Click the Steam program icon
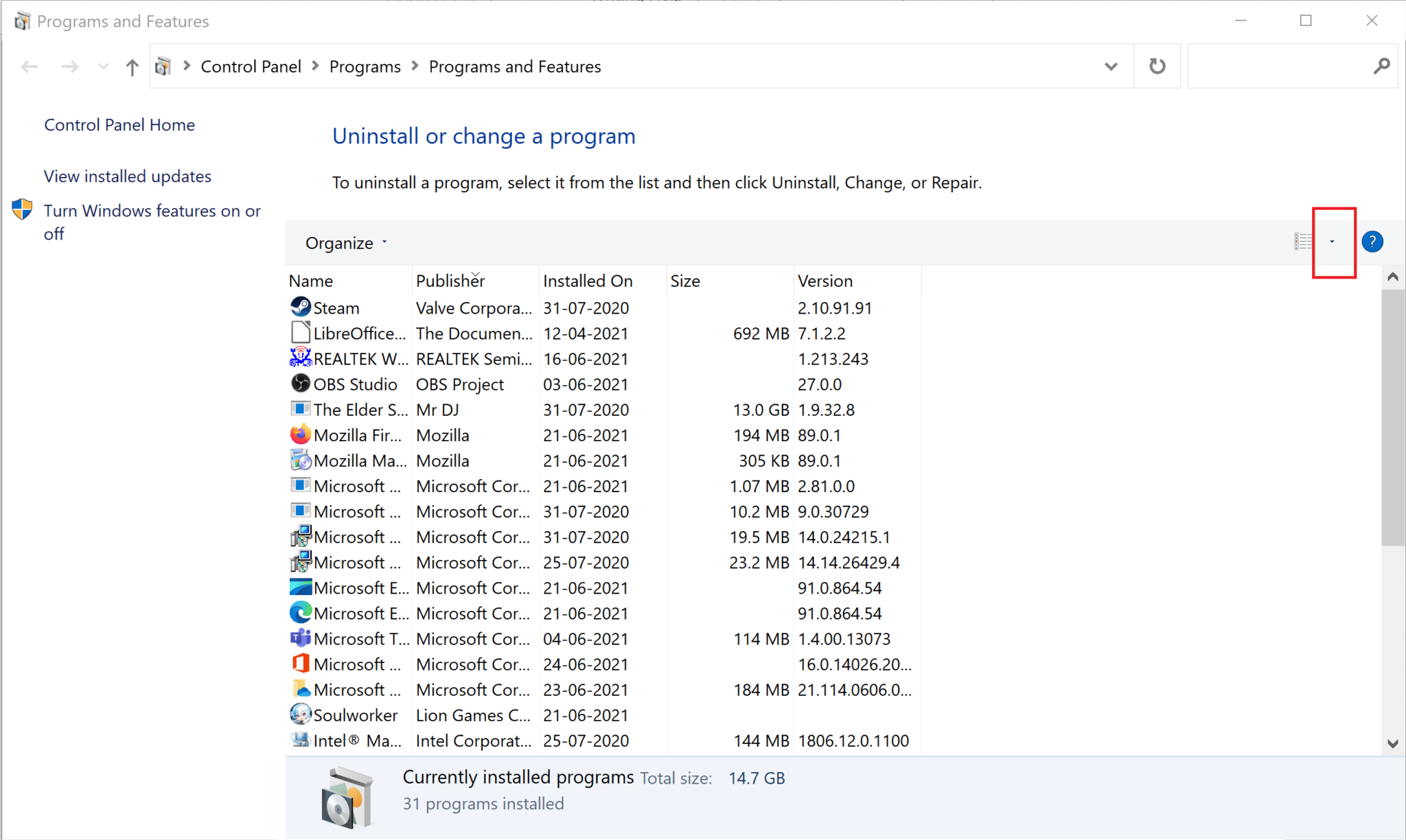The height and width of the screenshot is (840, 1406). [x=300, y=307]
